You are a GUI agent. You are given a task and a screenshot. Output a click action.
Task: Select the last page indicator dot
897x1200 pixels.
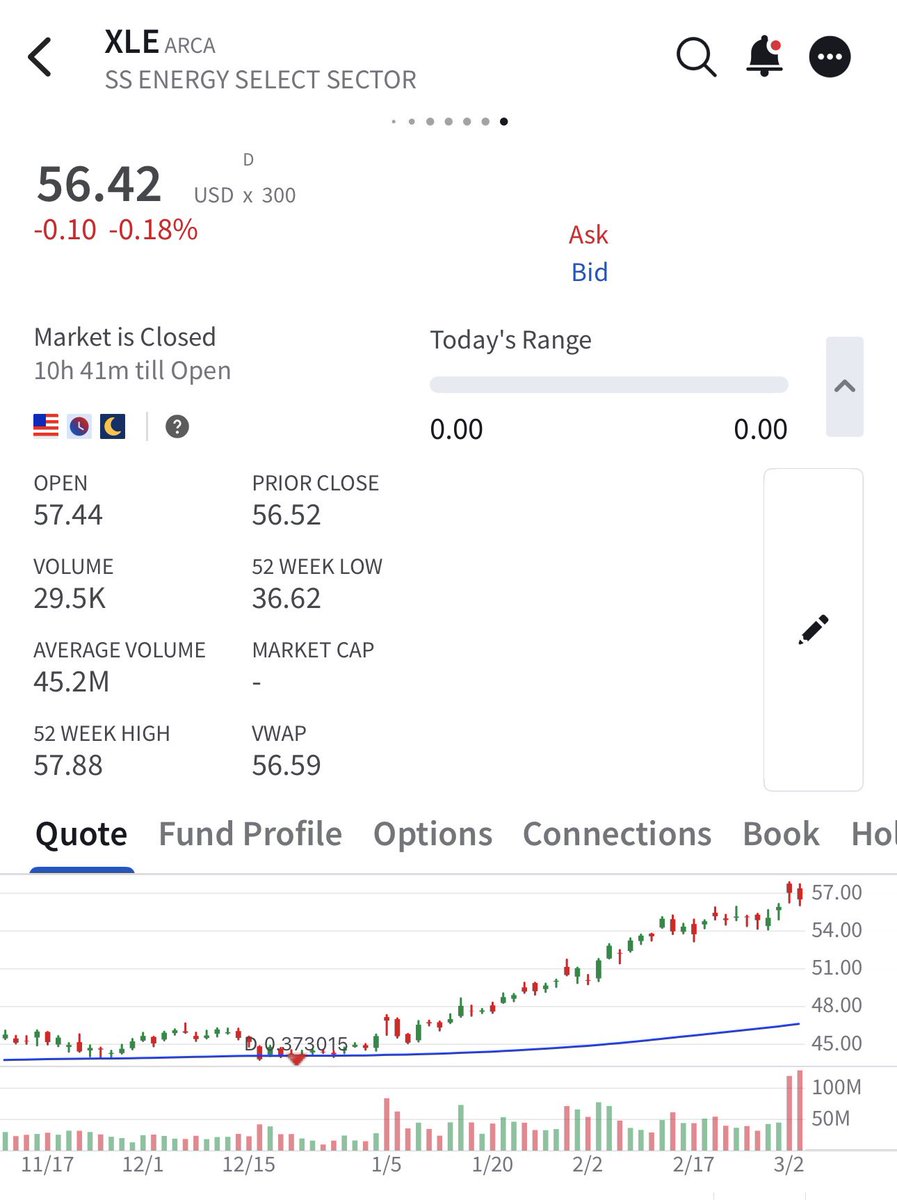[504, 122]
